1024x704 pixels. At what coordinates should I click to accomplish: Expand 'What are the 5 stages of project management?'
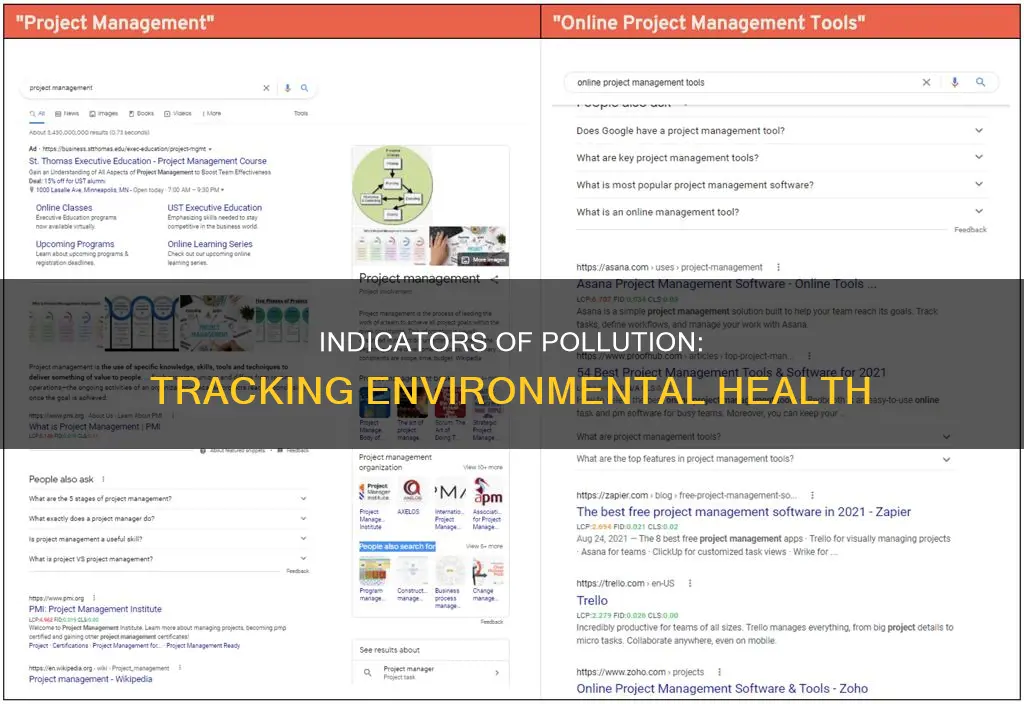pyautogui.click(x=168, y=498)
